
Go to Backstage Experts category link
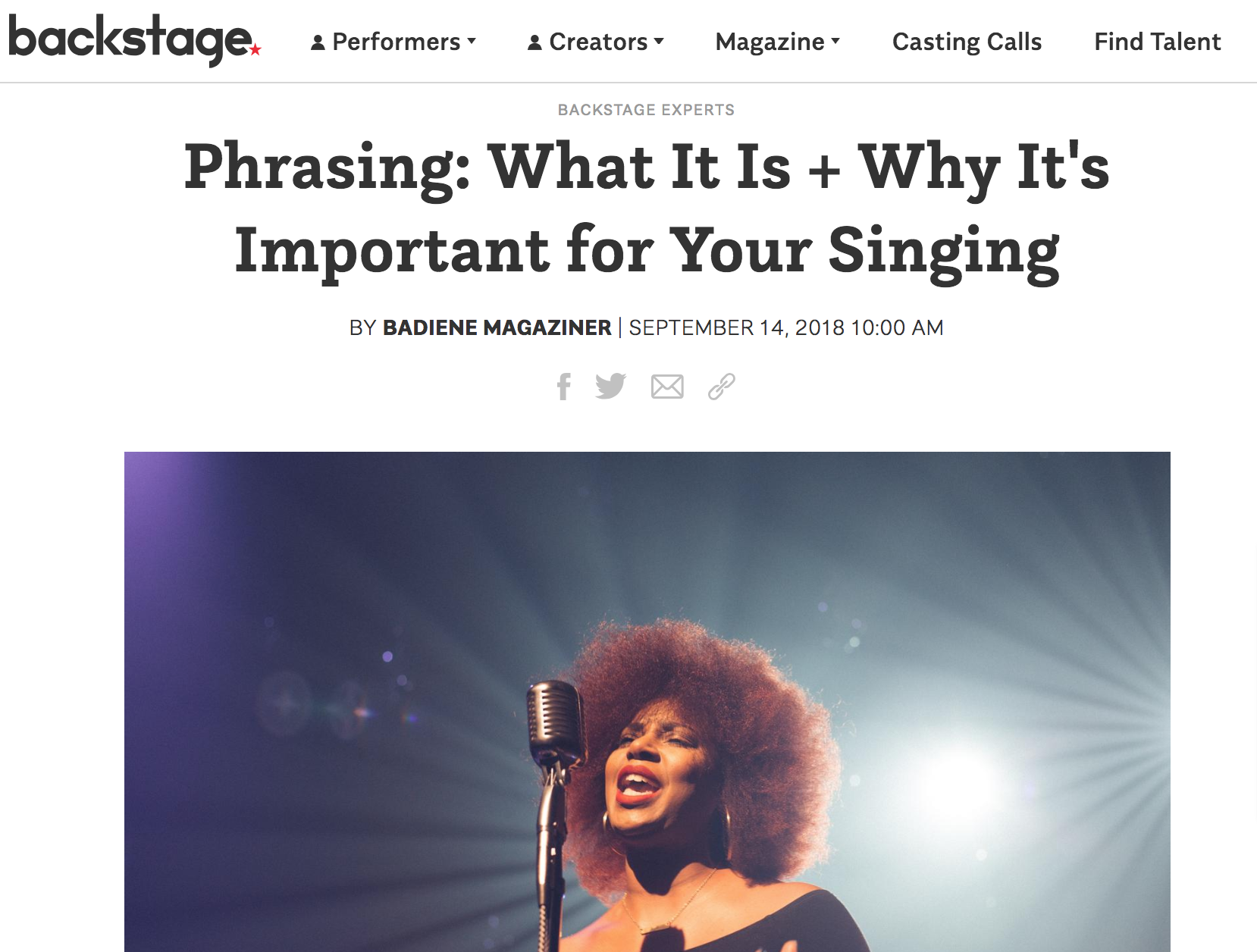pos(646,110)
